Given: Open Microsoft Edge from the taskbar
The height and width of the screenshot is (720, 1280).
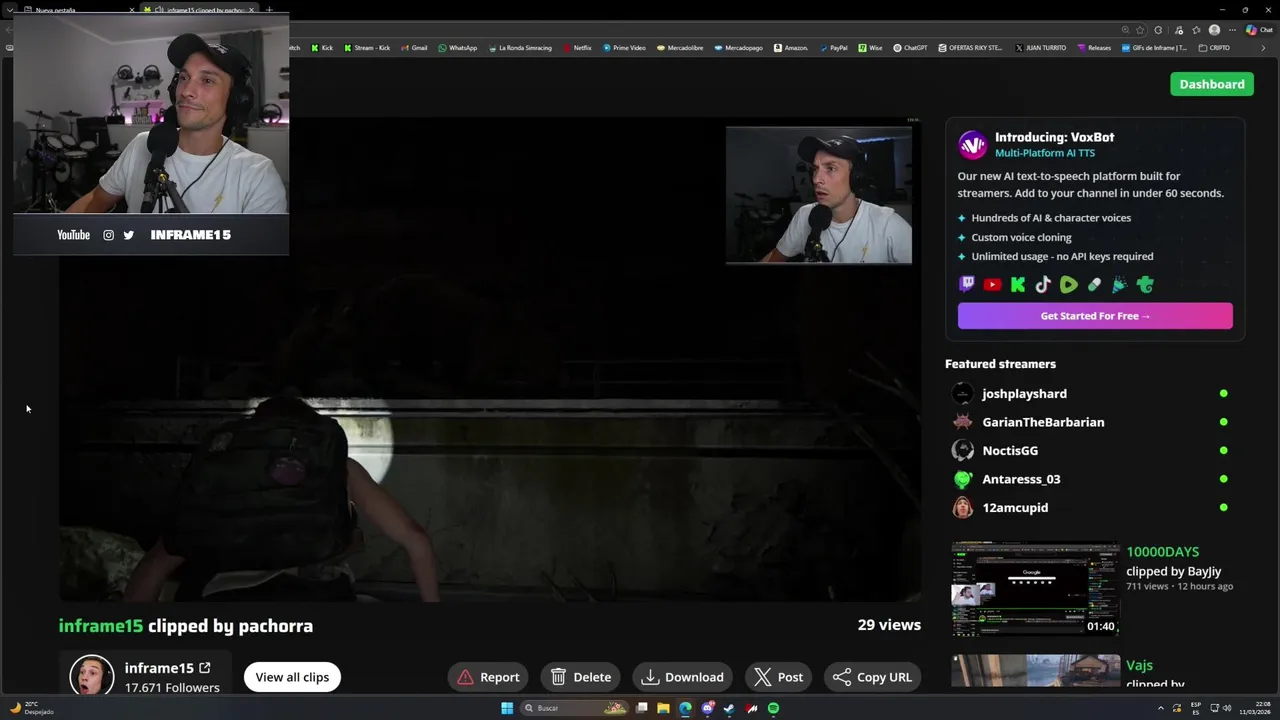Looking at the screenshot, I should tap(685, 708).
